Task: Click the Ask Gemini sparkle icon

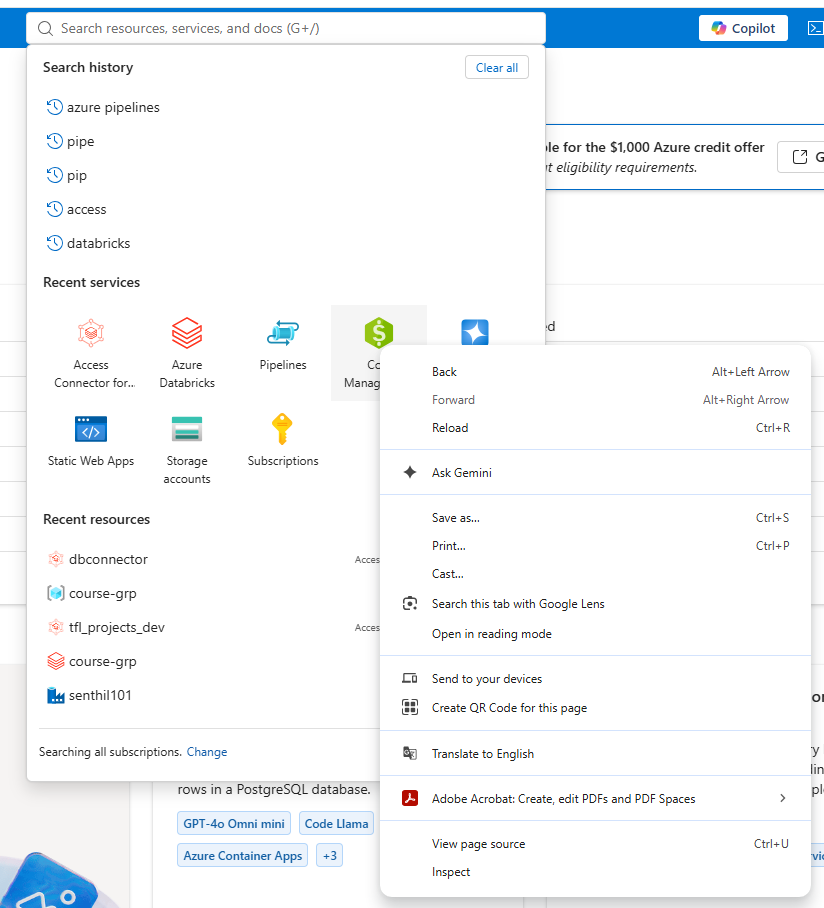Action: 410,473
